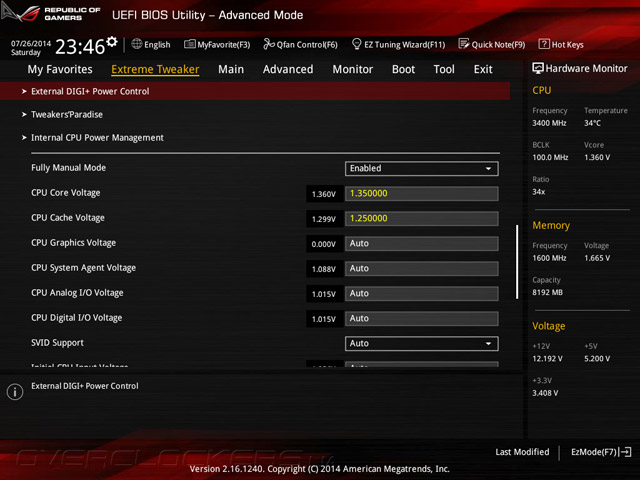Open MyFavorite(F3) folder icon
The height and width of the screenshot is (480, 640).
(x=189, y=44)
